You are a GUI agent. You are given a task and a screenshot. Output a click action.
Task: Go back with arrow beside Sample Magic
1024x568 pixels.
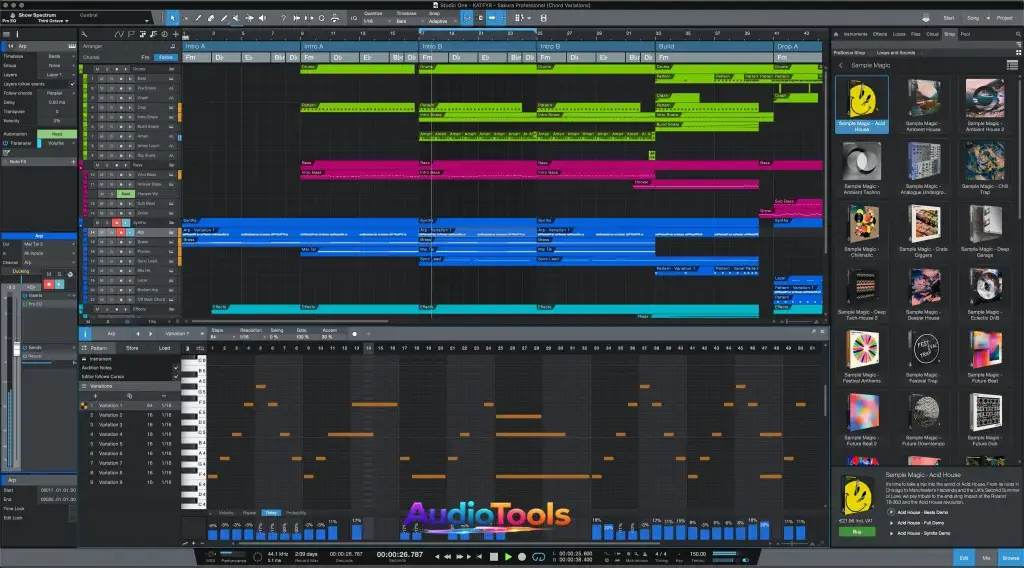coord(841,65)
